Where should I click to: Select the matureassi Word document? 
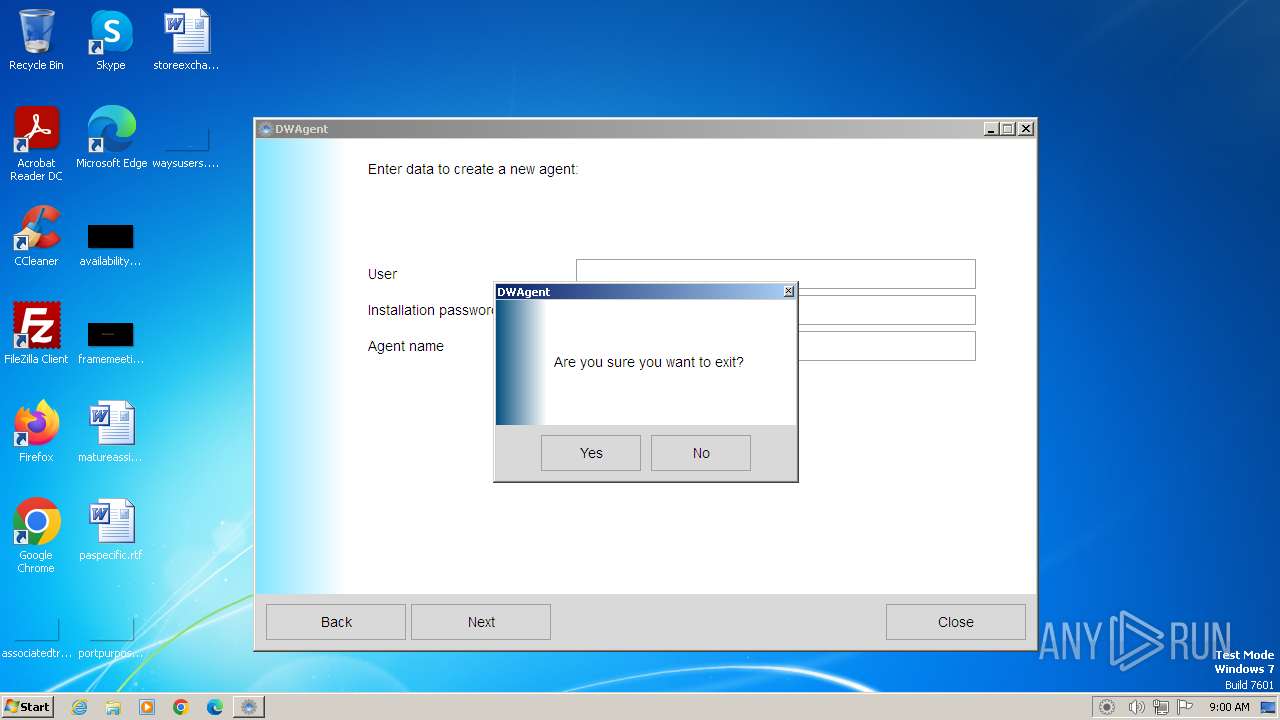click(110, 432)
